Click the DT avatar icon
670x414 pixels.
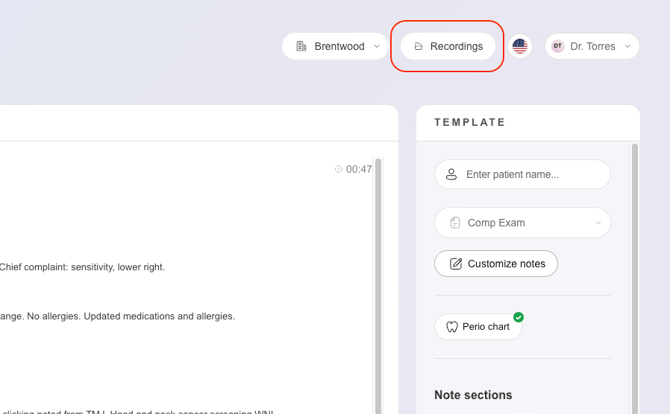[558, 46]
